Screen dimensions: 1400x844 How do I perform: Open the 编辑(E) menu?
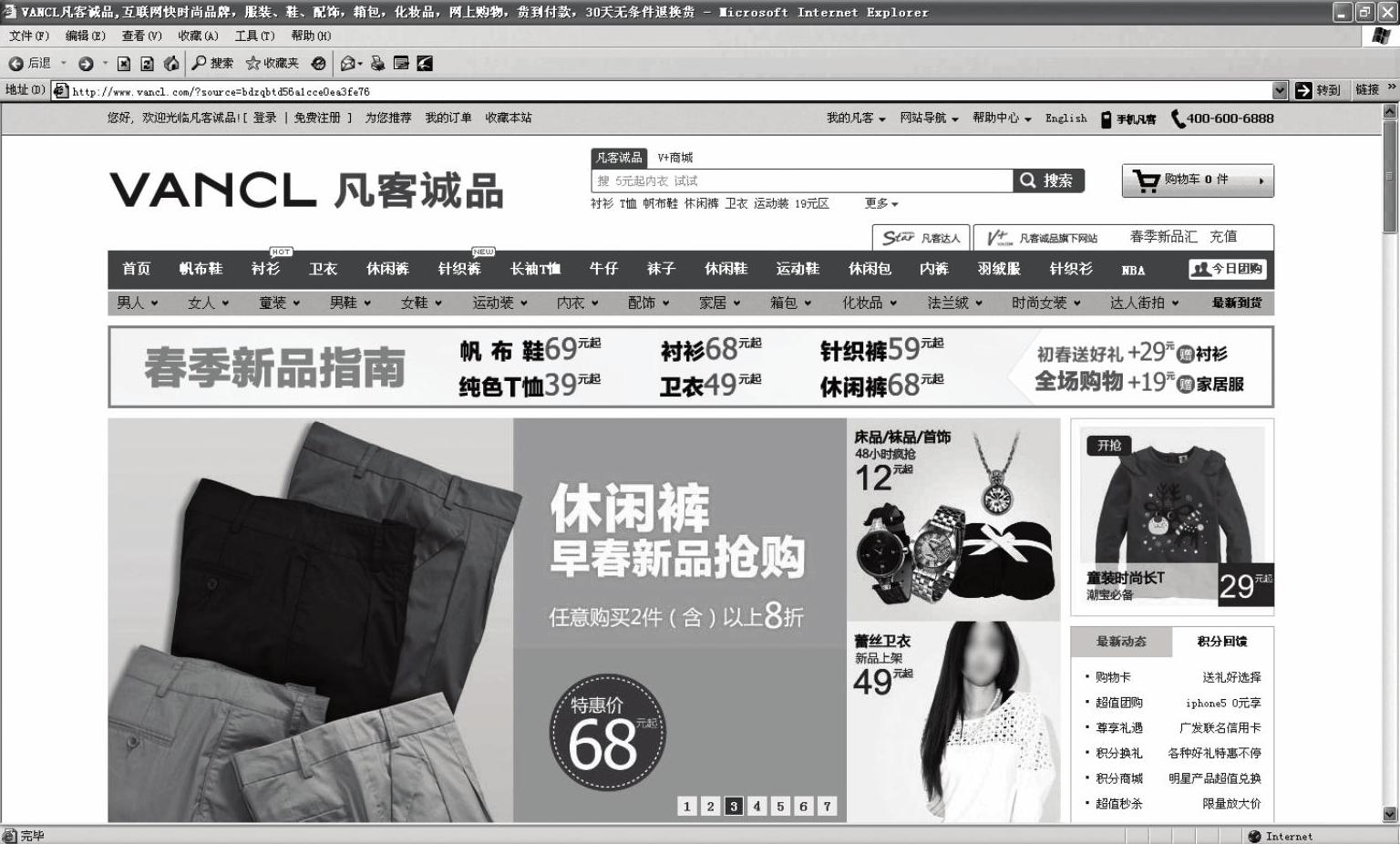(86, 36)
